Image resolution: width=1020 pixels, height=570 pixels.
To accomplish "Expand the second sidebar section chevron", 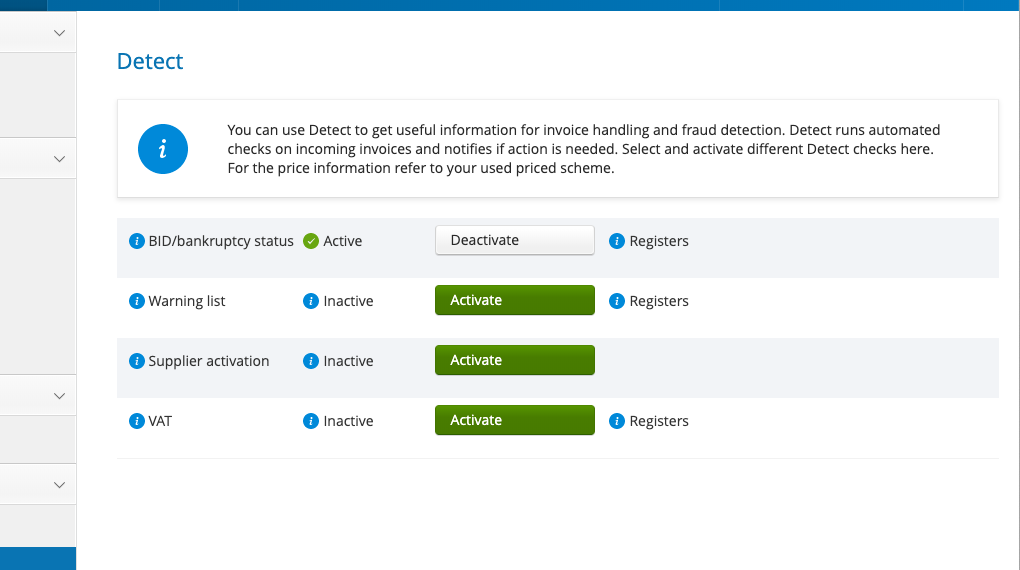I will pos(59,159).
